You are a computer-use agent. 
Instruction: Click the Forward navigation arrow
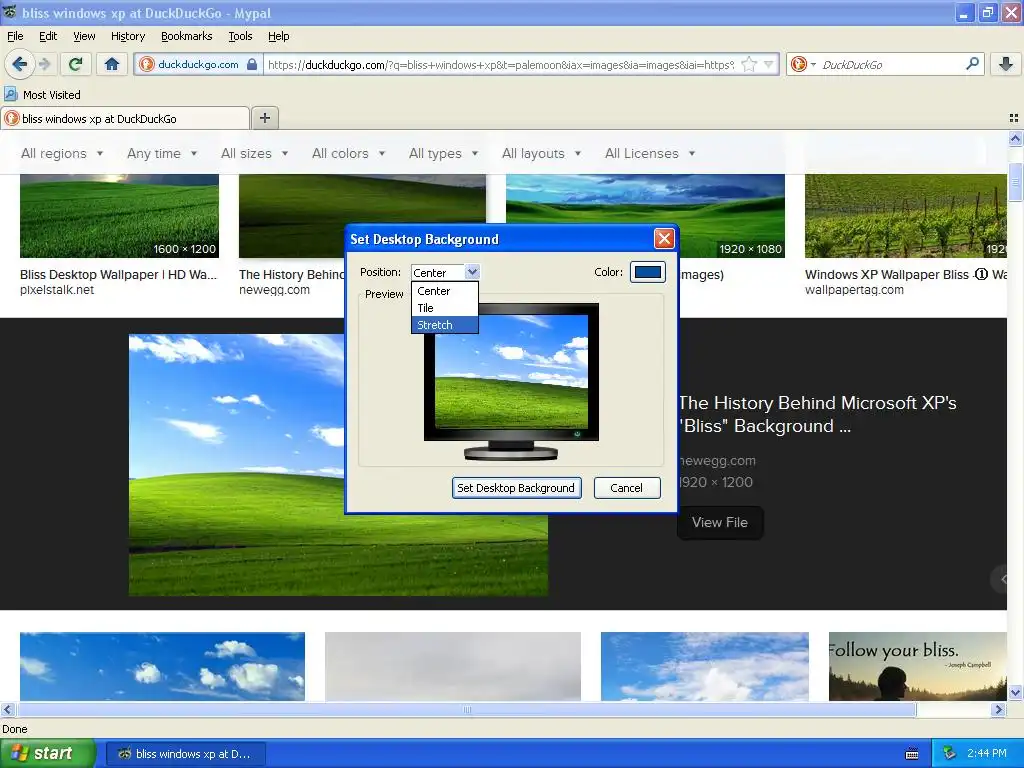click(44, 64)
